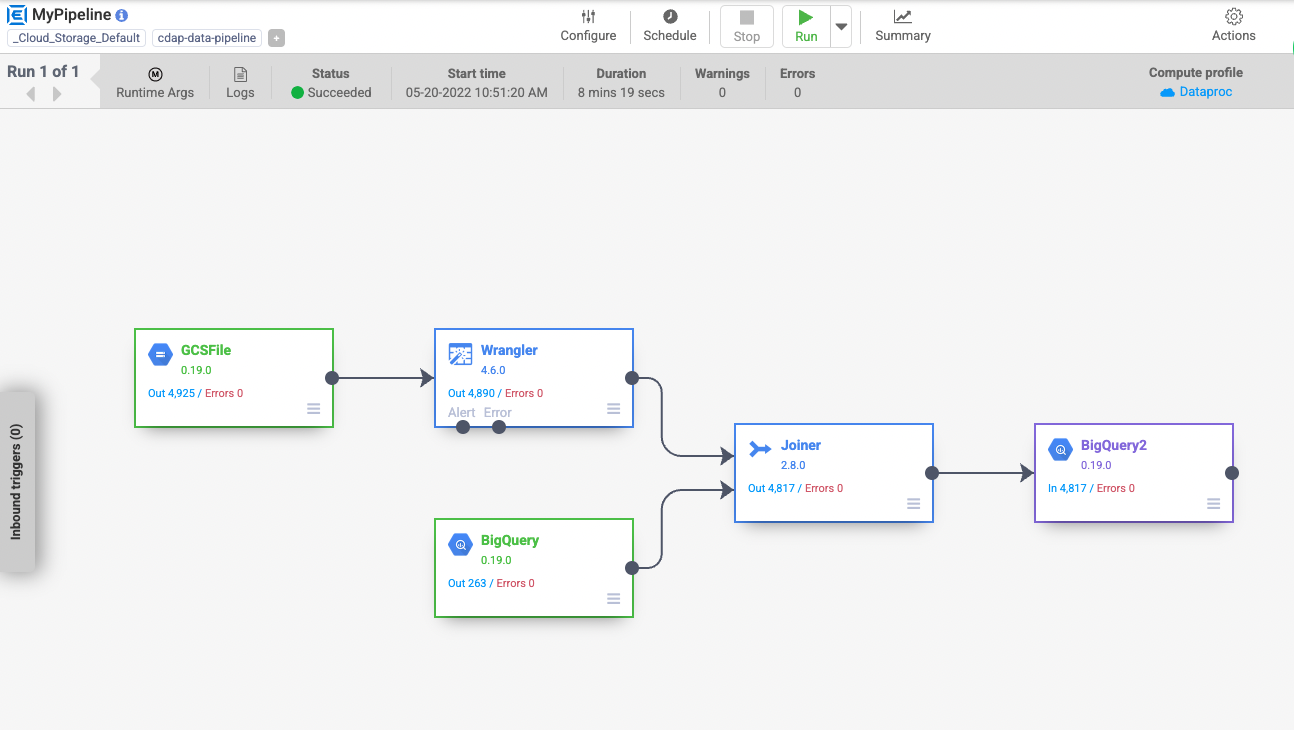Click the GCSFile node hexagon icon
1294x730 pixels.
coord(160,354)
